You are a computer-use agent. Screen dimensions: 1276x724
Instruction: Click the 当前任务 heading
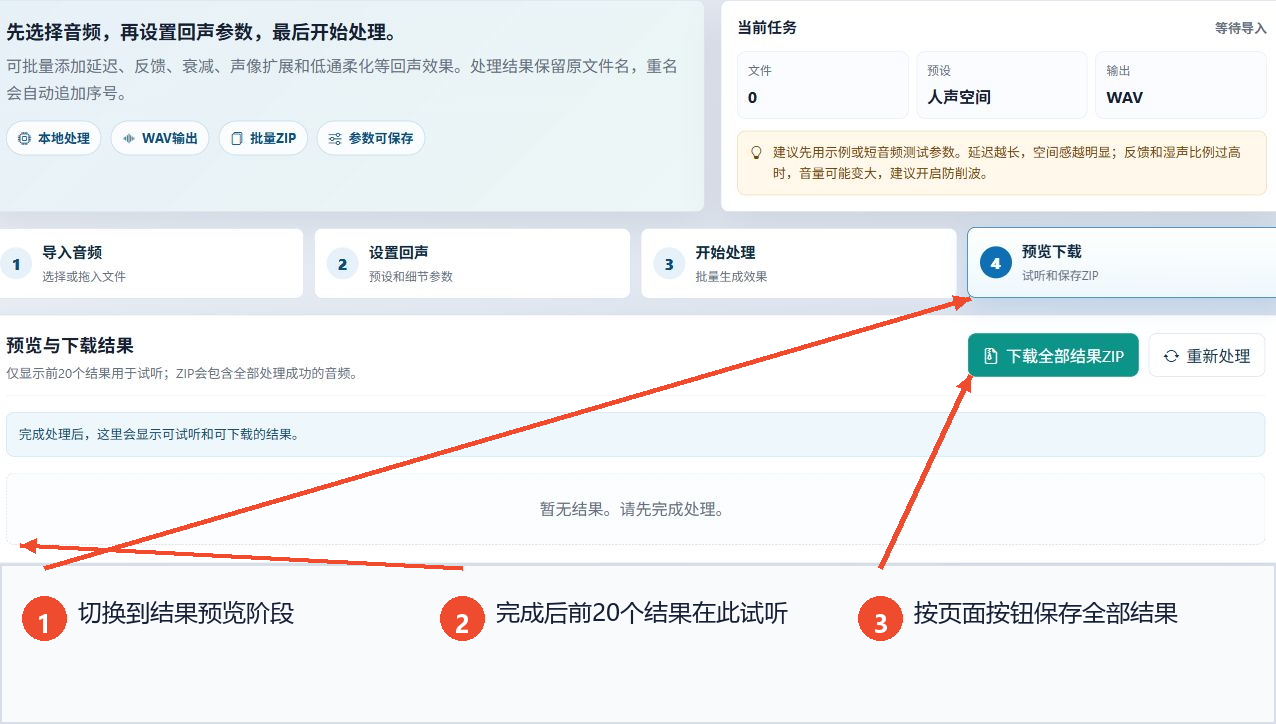pyautogui.click(x=767, y=27)
